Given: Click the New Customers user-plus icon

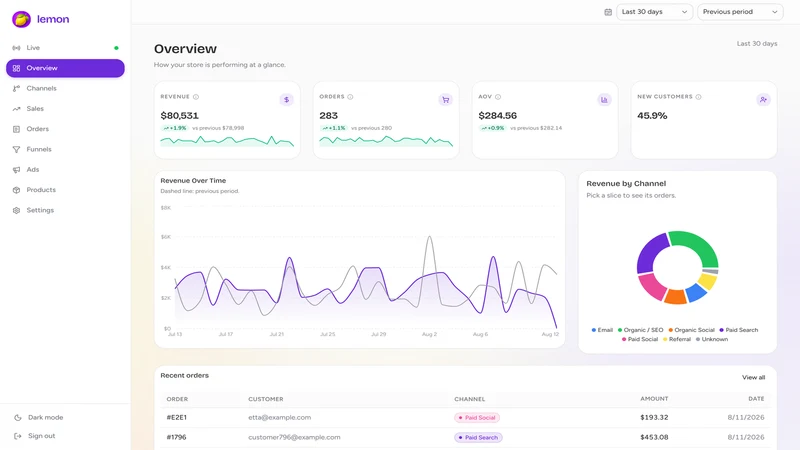Looking at the screenshot, I should (763, 99).
